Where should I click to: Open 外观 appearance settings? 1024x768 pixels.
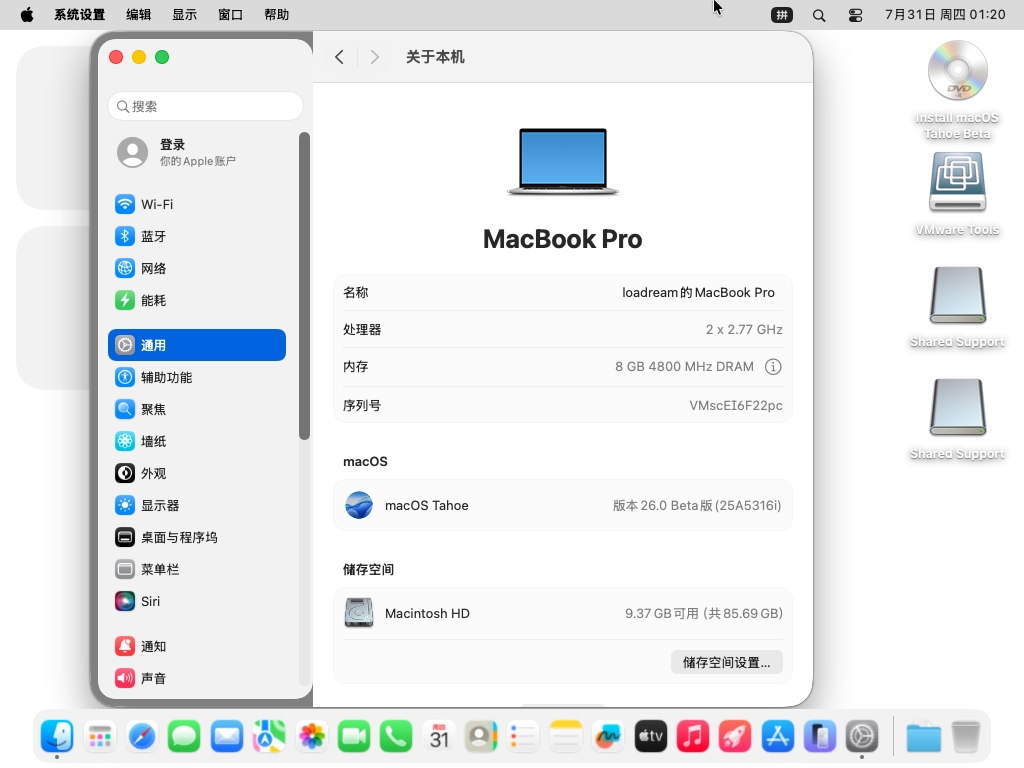pos(197,473)
